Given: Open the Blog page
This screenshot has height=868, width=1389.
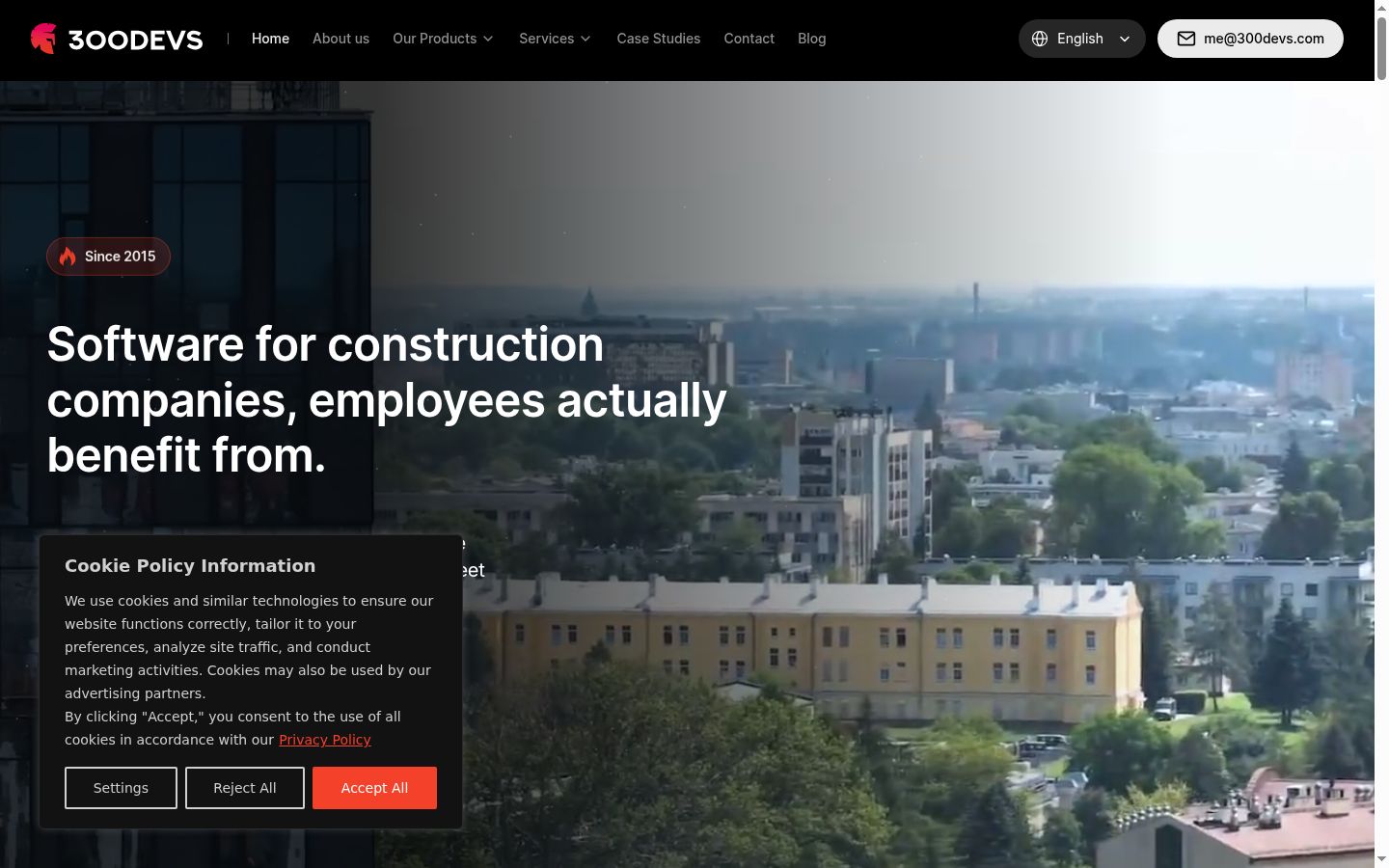Looking at the screenshot, I should point(812,39).
